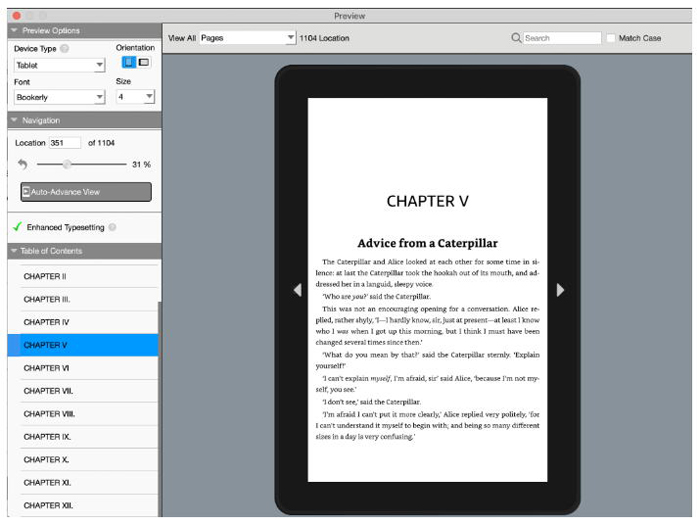Click the '1104 Location' toolbar text
700x524 pixels.
pyautogui.click(x=324, y=38)
